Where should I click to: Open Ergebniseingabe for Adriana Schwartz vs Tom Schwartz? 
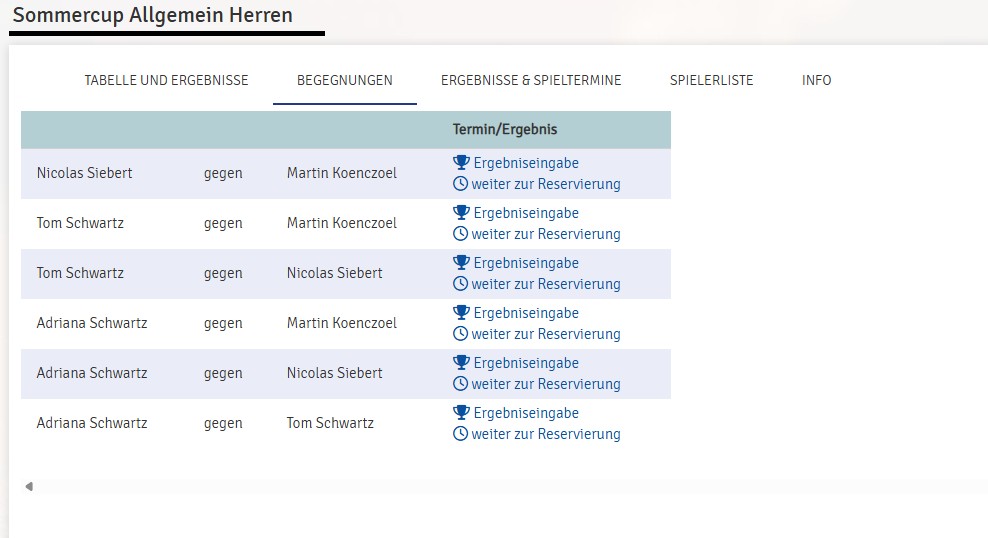tap(526, 413)
